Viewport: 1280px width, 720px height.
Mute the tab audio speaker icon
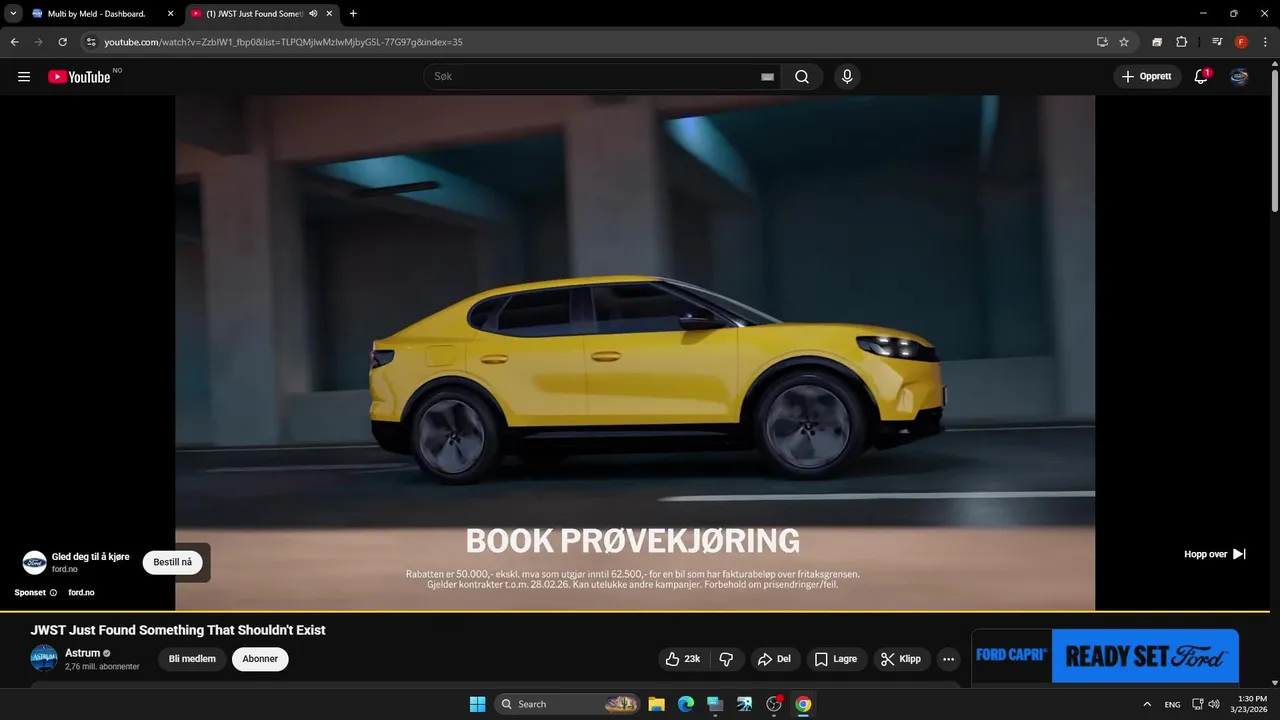(x=313, y=14)
